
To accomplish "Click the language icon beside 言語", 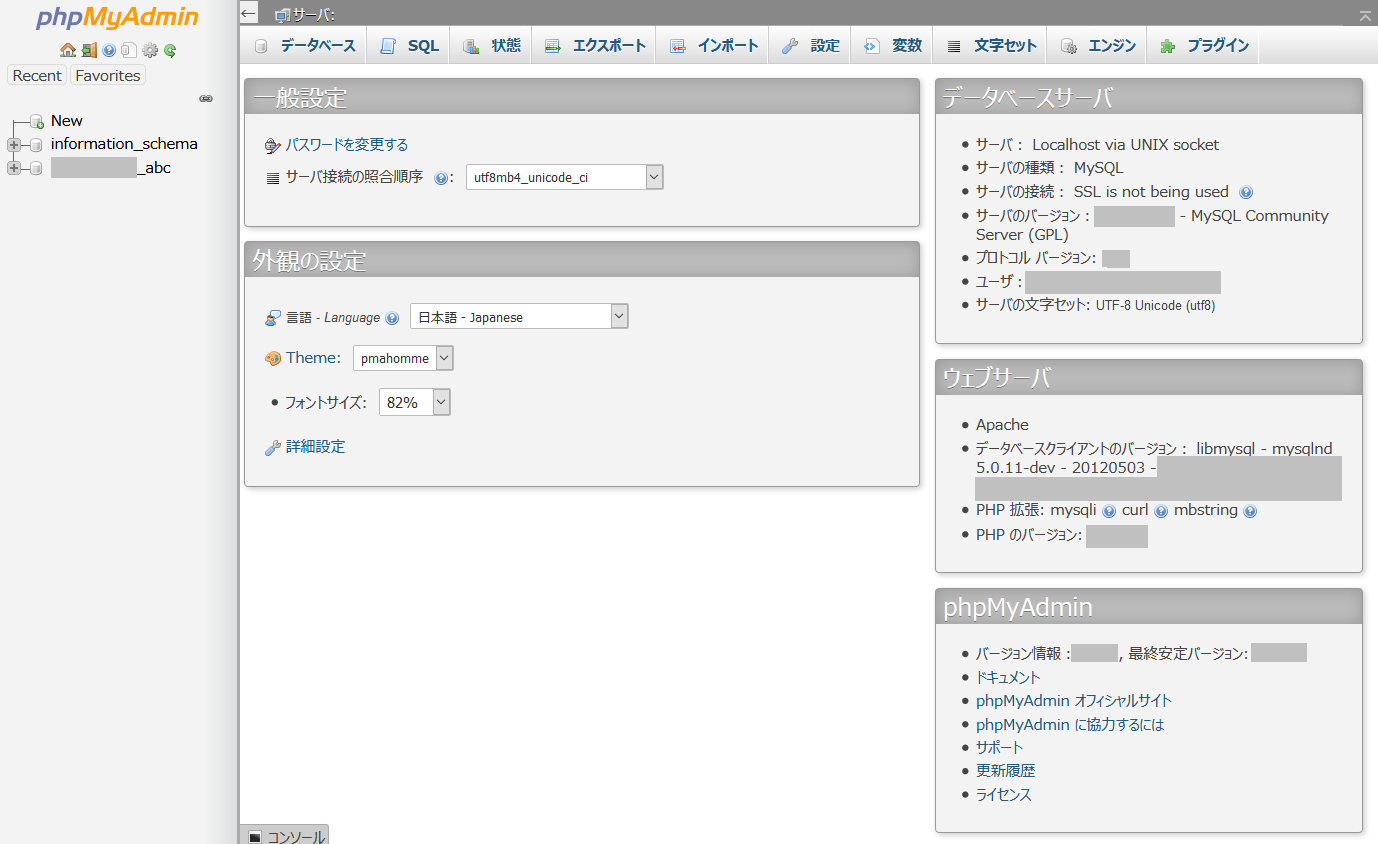I will click(x=273, y=318).
